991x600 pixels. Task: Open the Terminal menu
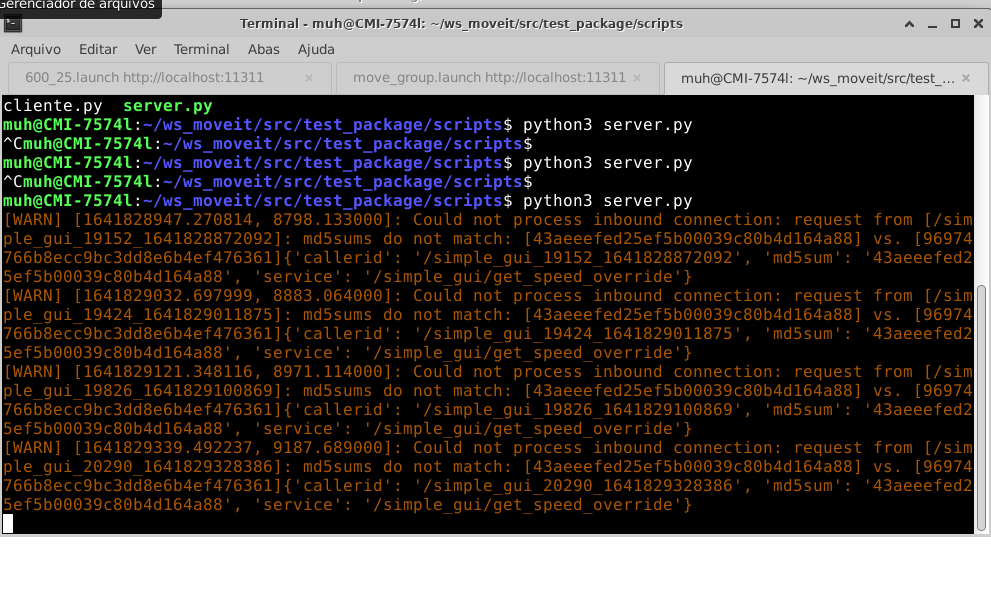pos(201,49)
